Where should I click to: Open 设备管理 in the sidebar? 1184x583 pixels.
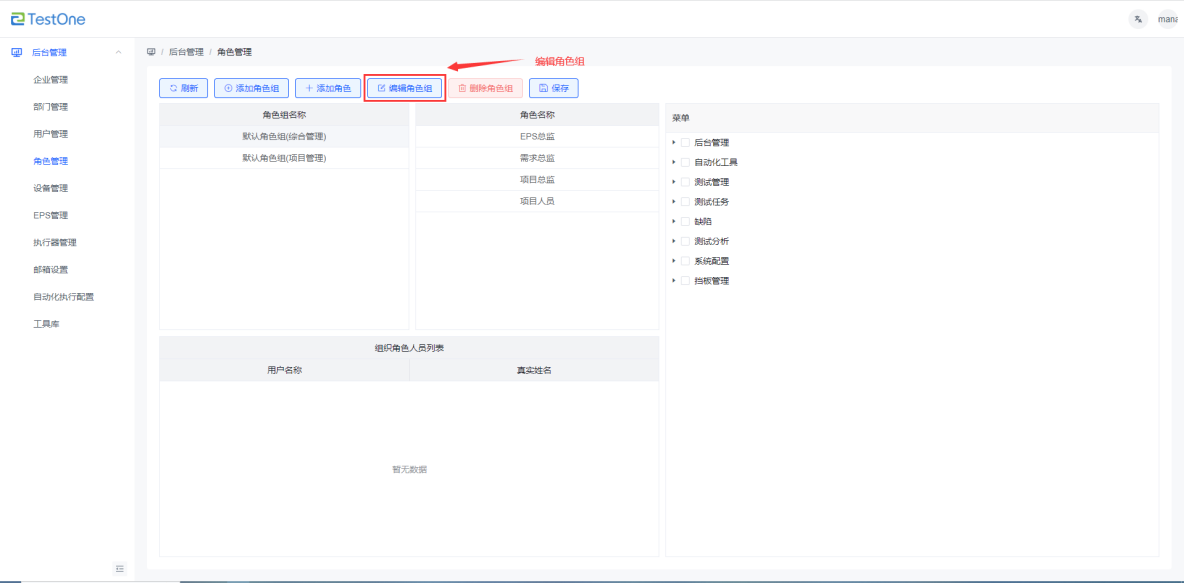coord(50,188)
